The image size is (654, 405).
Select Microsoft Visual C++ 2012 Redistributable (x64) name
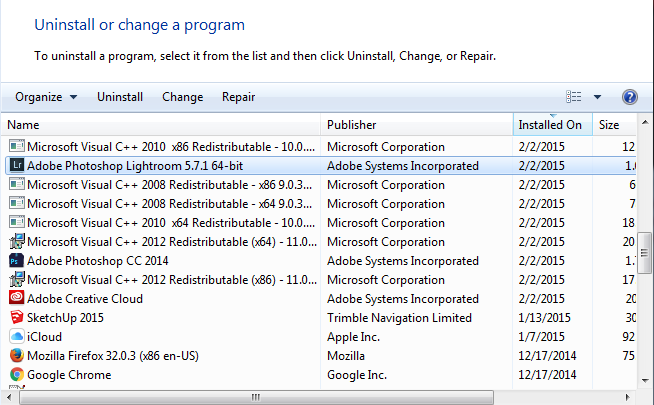click(x=172, y=242)
